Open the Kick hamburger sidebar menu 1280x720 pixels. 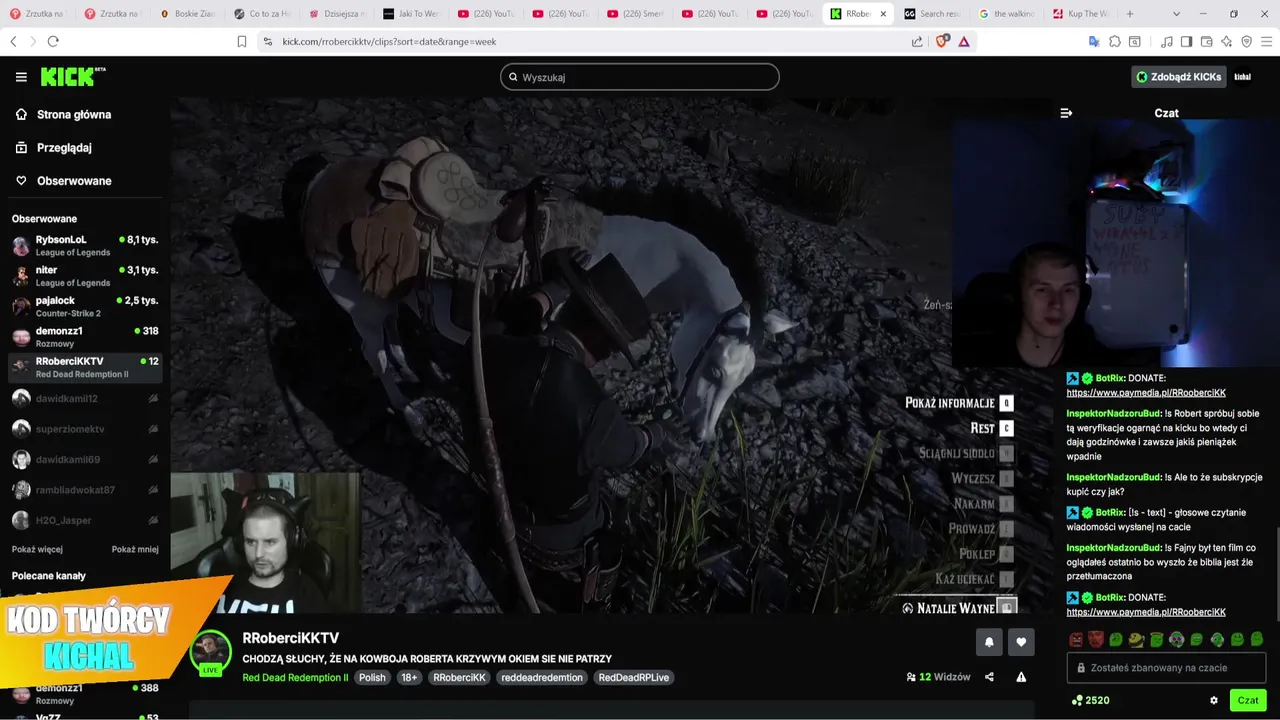pyautogui.click(x=21, y=77)
